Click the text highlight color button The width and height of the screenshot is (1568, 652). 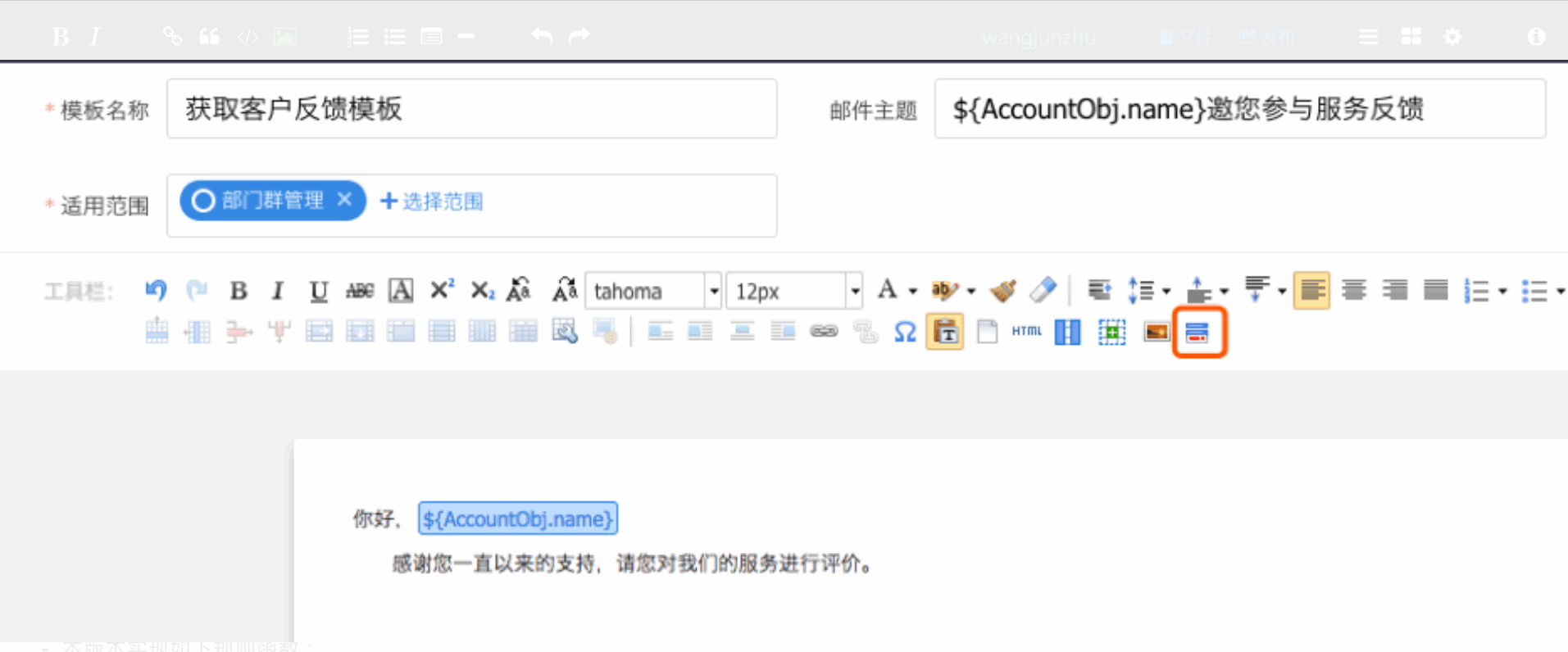[944, 290]
